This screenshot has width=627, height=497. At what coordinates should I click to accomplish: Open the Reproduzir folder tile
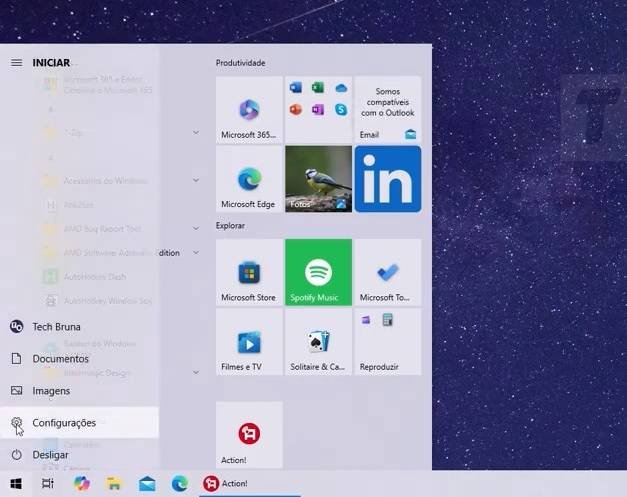[x=388, y=341]
